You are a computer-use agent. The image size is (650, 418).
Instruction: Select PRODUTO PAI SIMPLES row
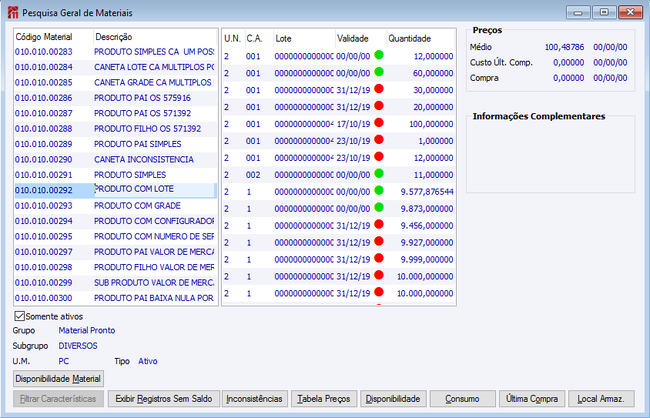click(x=115, y=144)
